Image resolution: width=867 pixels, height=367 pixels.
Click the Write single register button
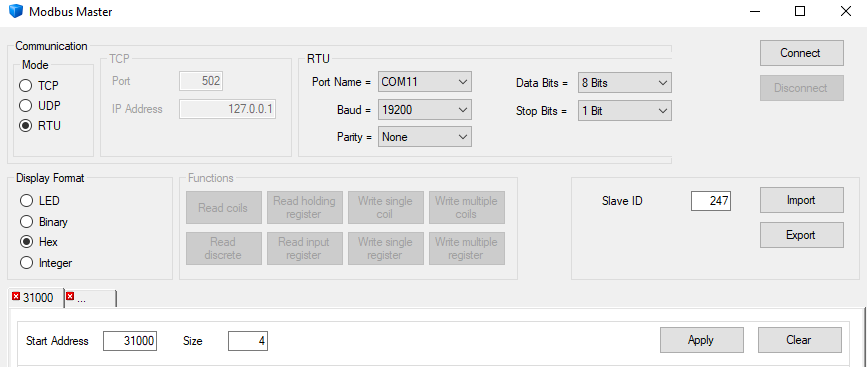coord(386,249)
